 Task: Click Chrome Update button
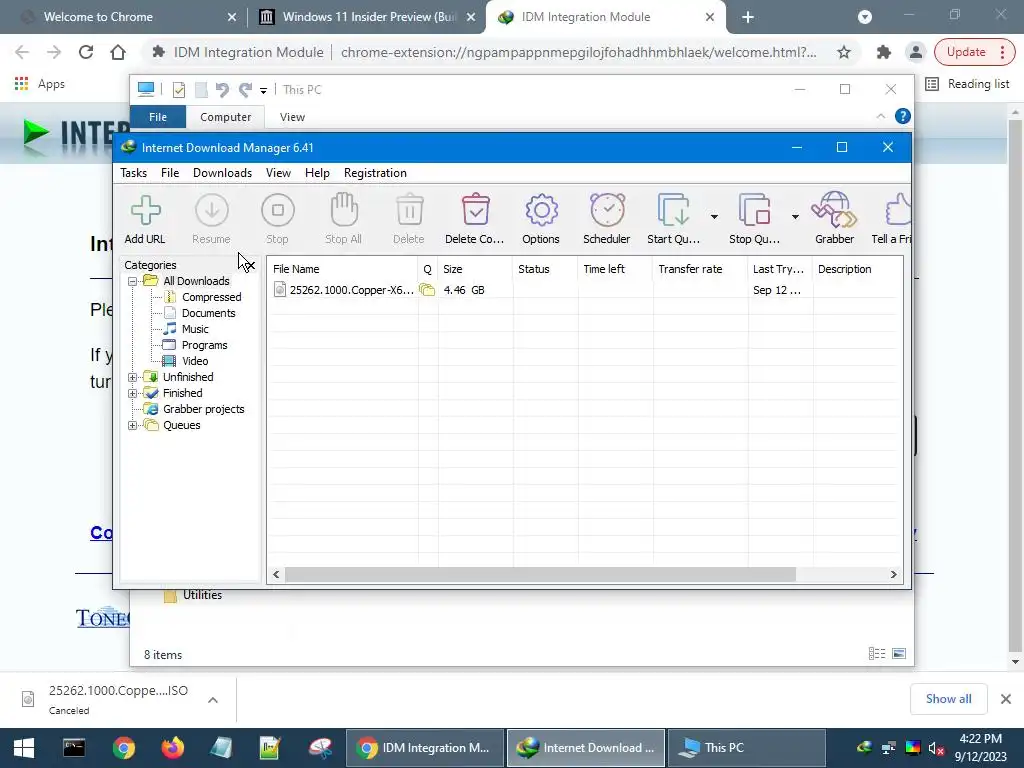[974, 52]
